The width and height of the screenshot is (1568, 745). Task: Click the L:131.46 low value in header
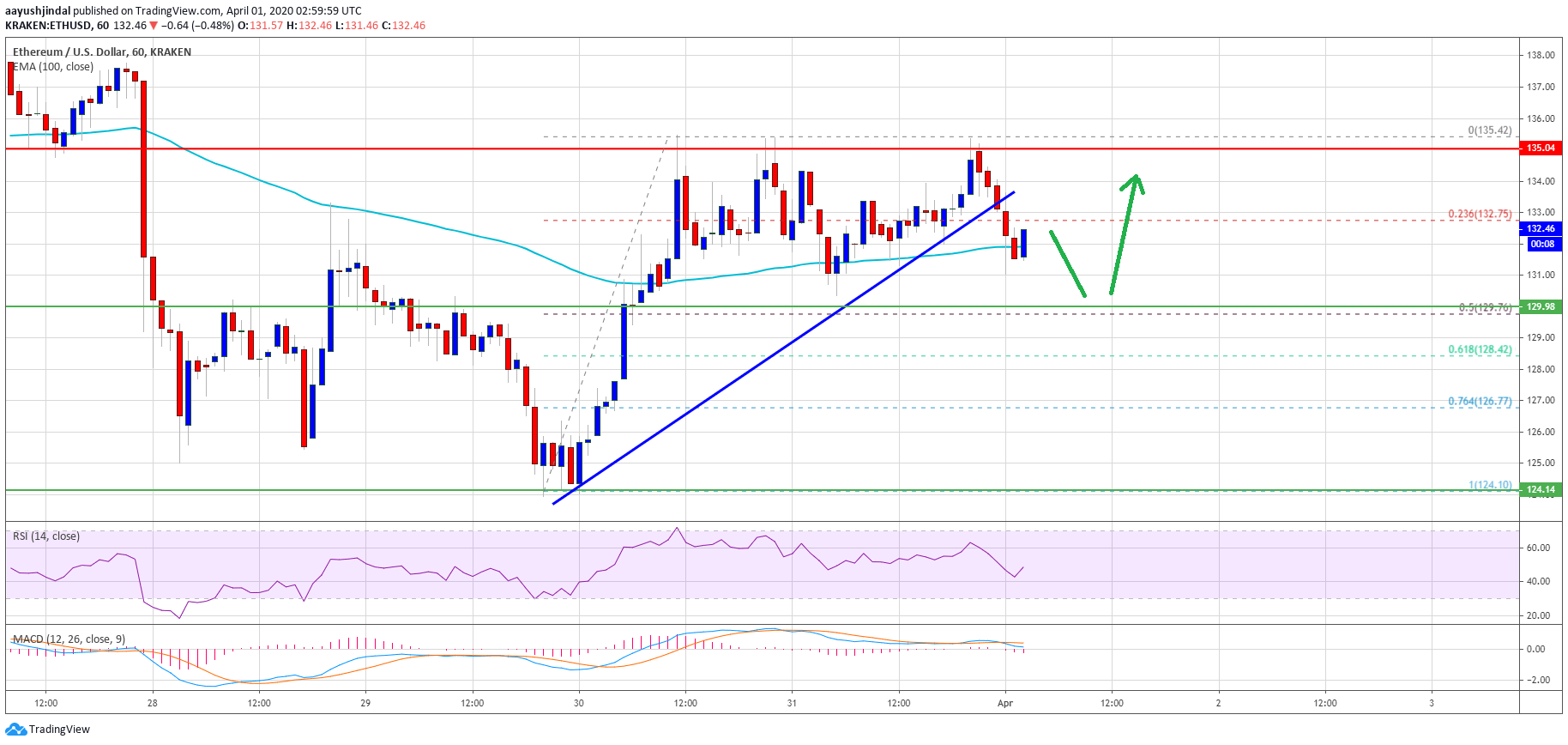(356, 26)
